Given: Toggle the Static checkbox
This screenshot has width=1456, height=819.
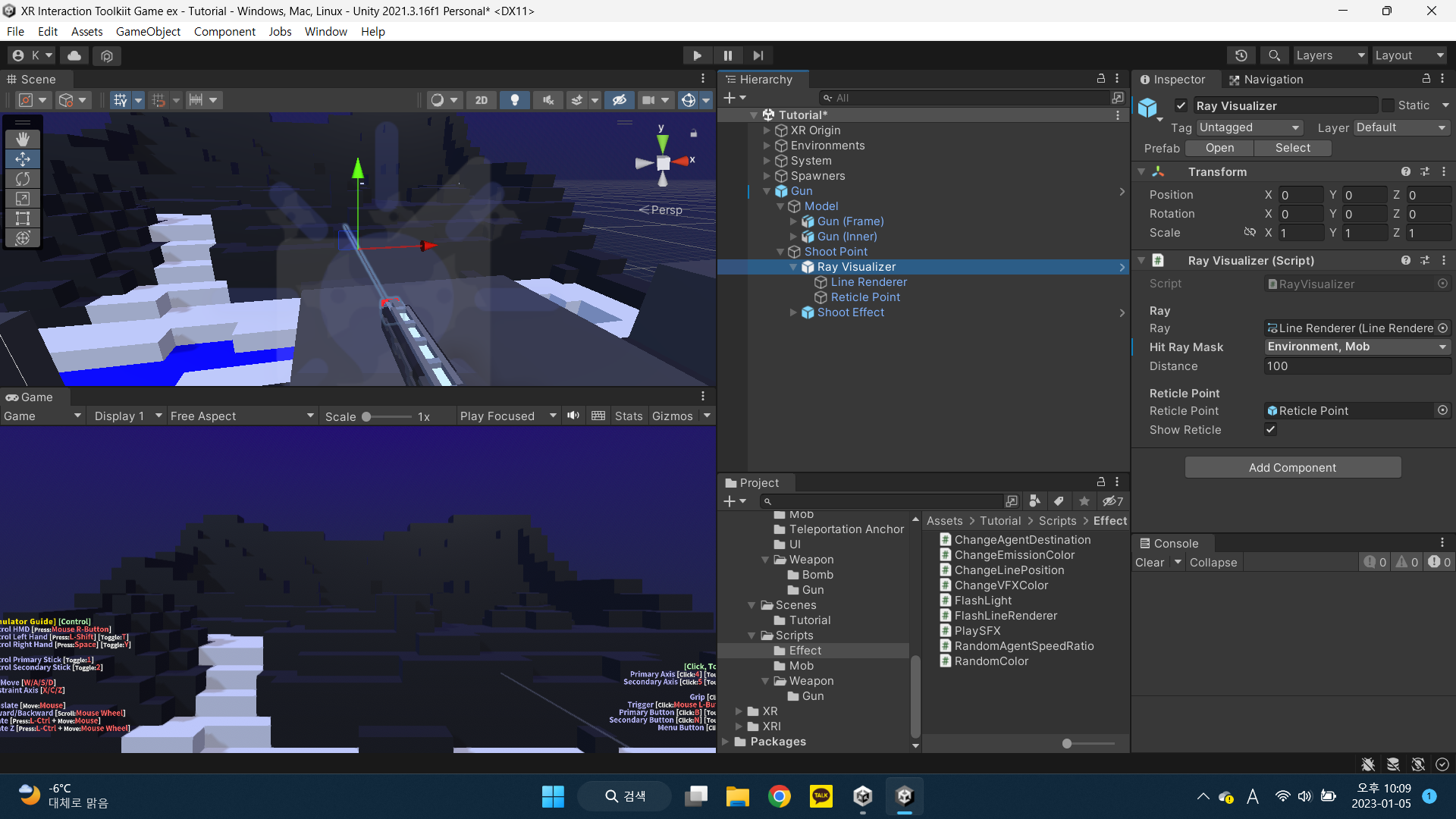Looking at the screenshot, I should click(x=1389, y=105).
